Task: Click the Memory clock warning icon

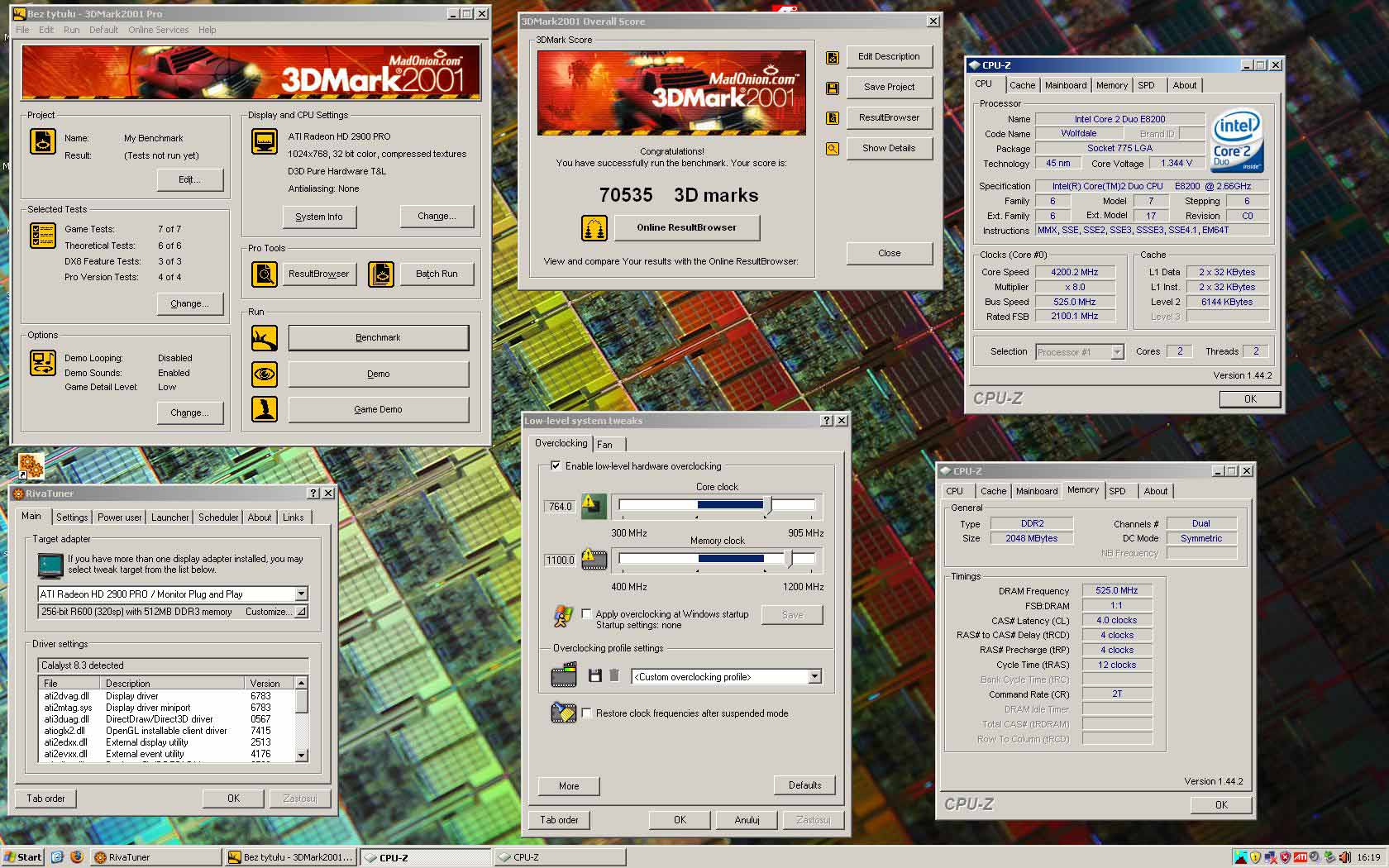Action: click(x=594, y=559)
